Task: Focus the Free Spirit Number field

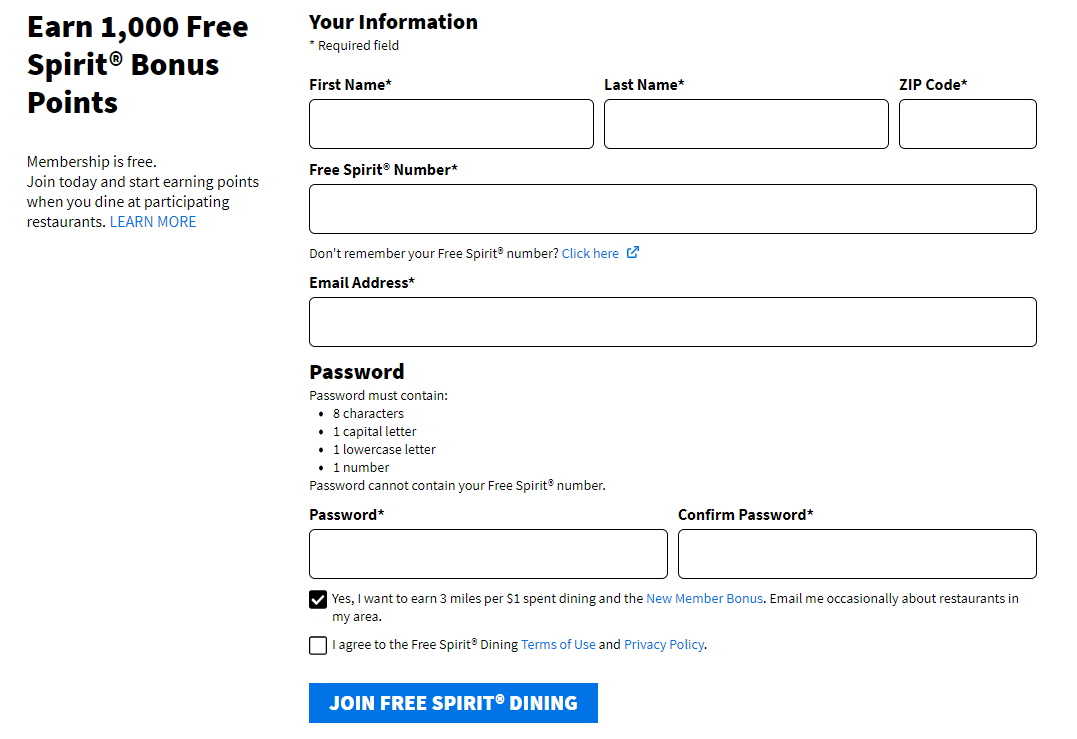Action: [673, 209]
